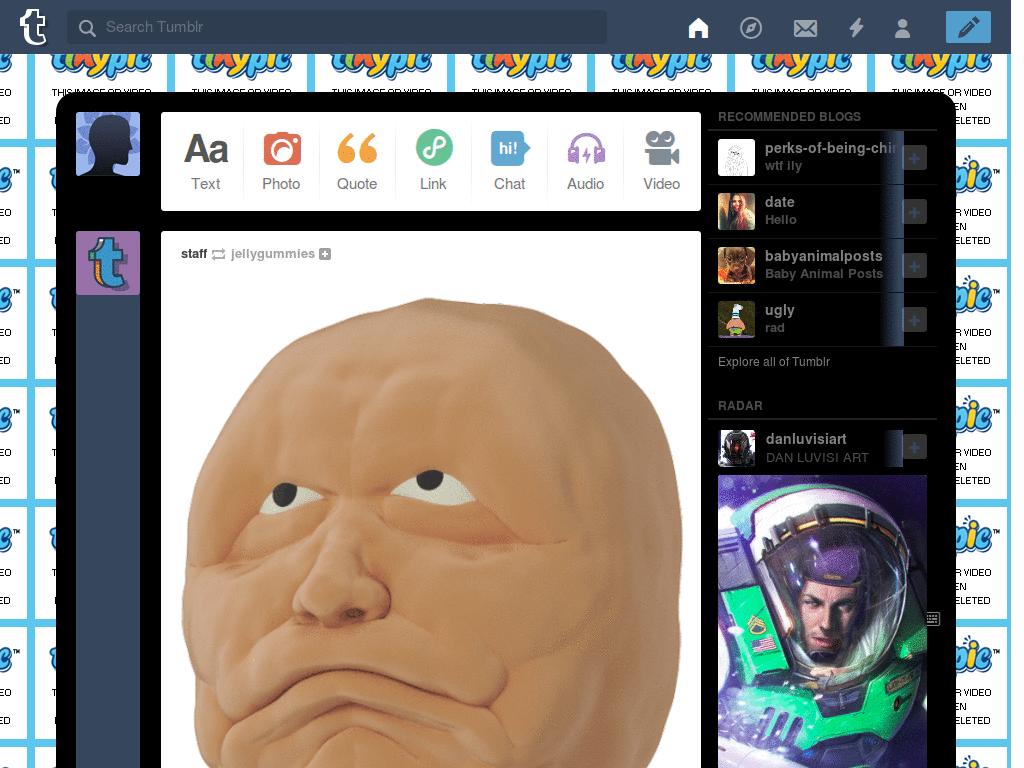Focus the Search Tumblr field
Image resolution: width=1024 pixels, height=768 pixels.
click(337, 27)
